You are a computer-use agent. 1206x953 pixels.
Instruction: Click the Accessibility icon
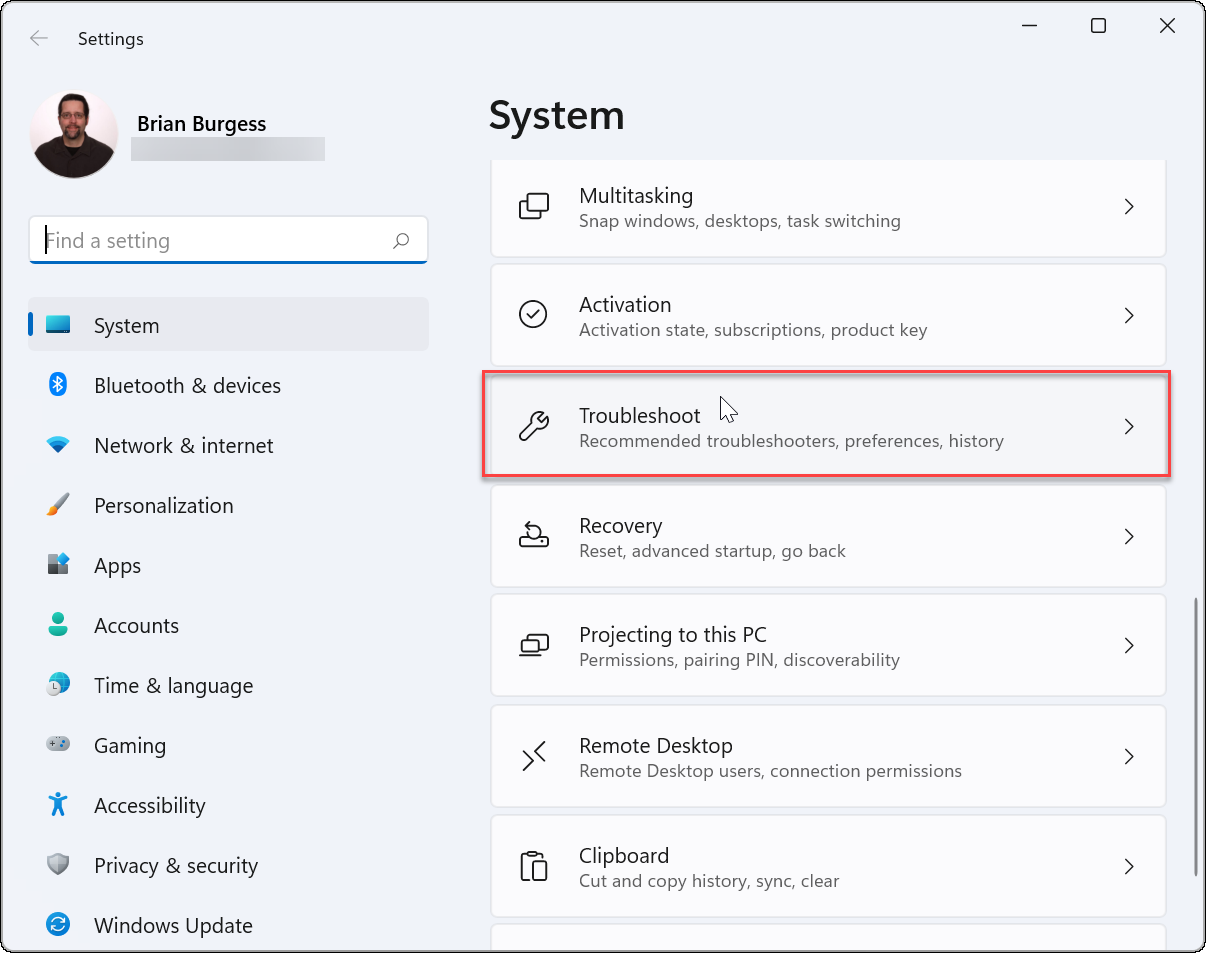[58, 805]
